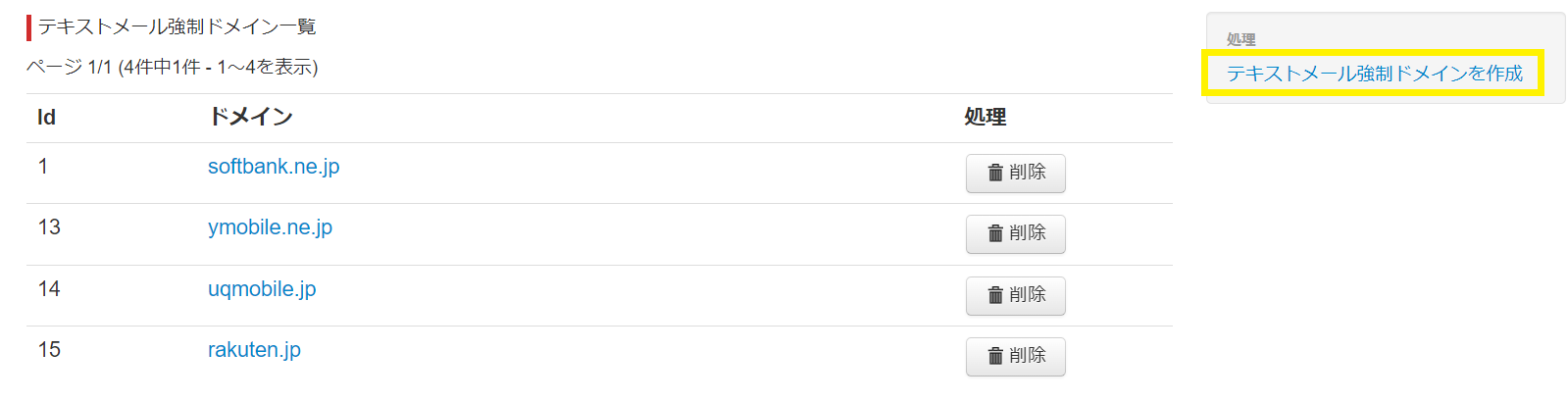Open the softbank.ne.jp domain link
This screenshot has height=402, width=1568.
point(274,167)
